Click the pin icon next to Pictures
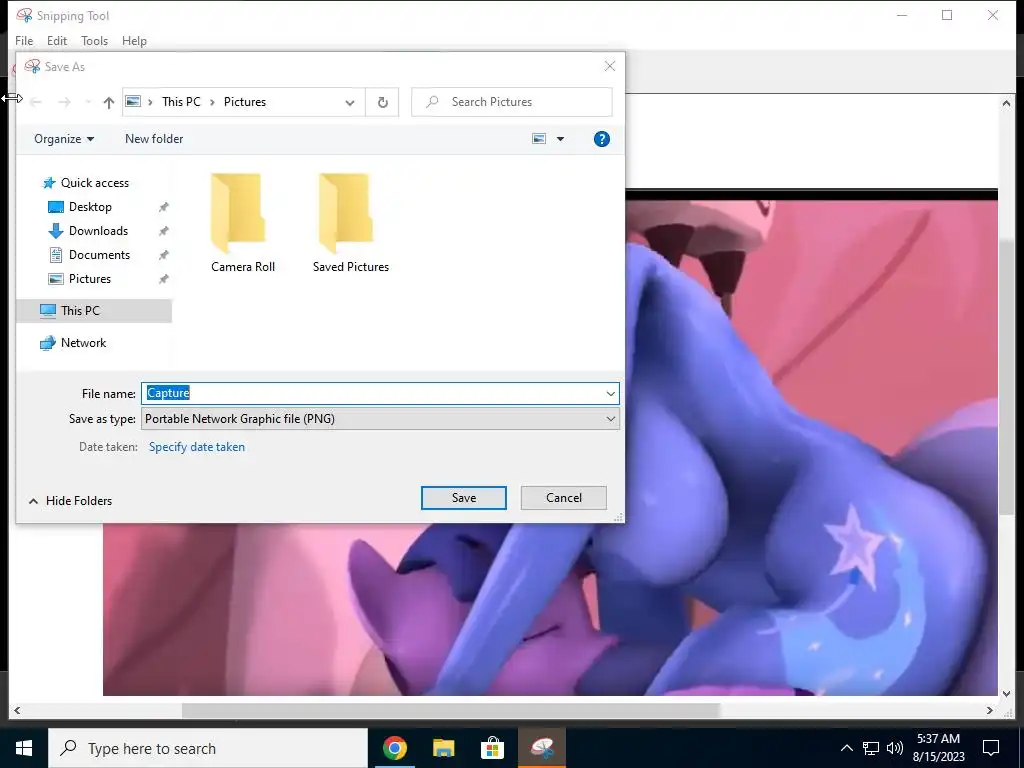 point(163,279)
